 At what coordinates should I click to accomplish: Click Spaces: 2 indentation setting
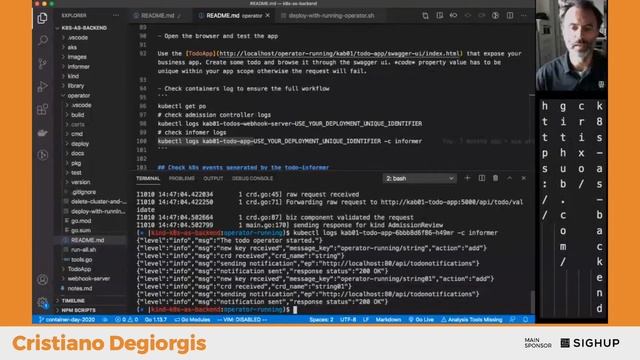click(321, 320)
